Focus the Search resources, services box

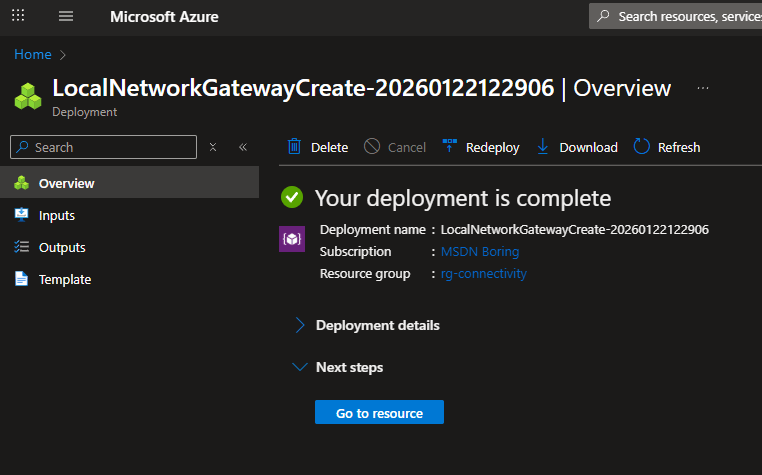[675, 16]
